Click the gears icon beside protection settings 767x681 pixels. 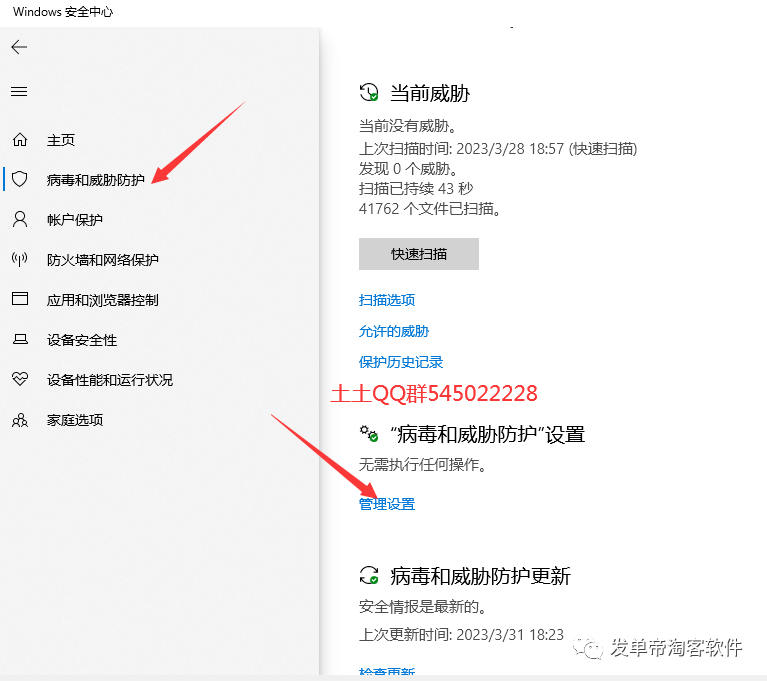(x=369, y=433)
